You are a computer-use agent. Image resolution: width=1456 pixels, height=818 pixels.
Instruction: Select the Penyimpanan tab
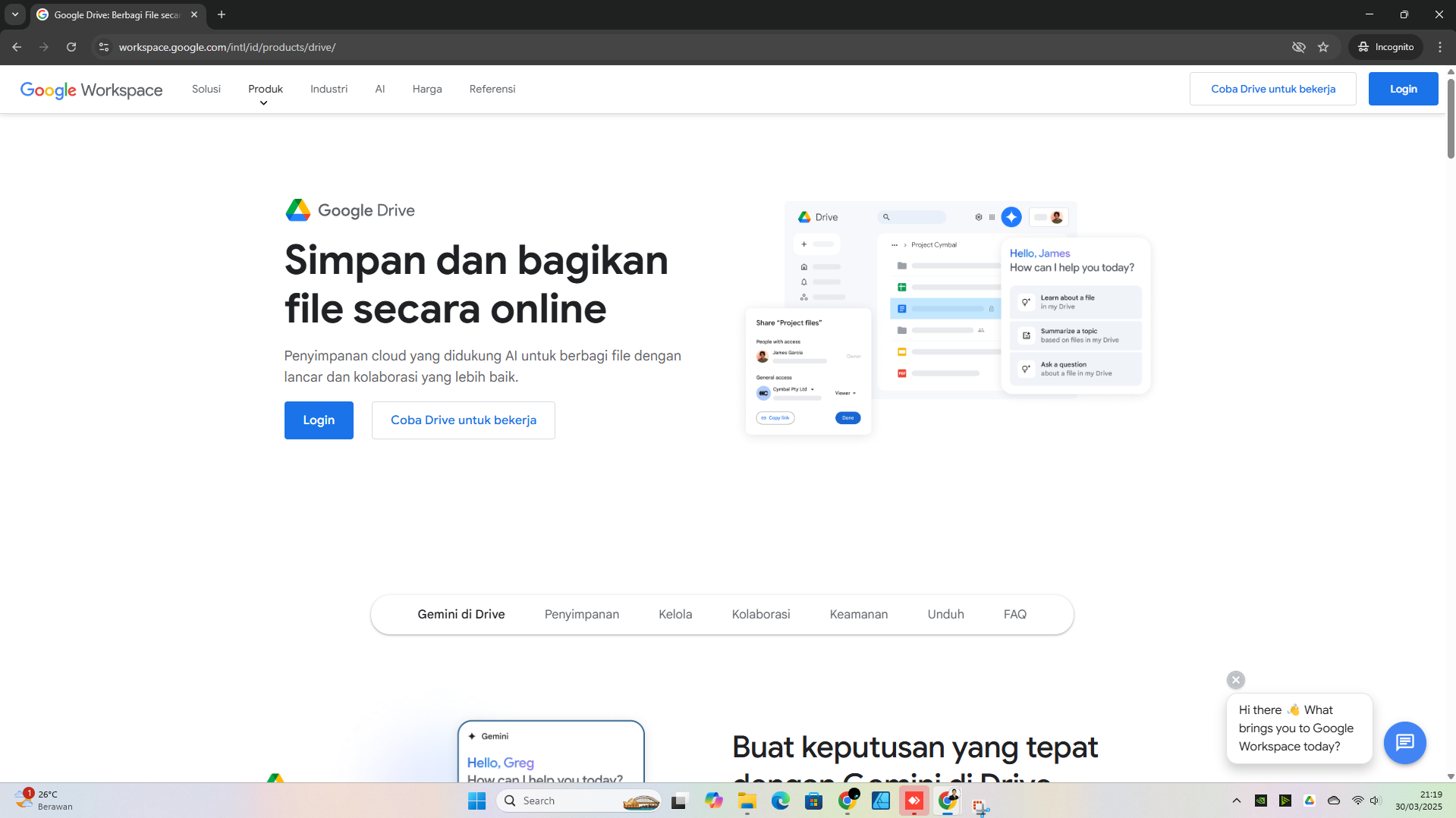(582, 615)
